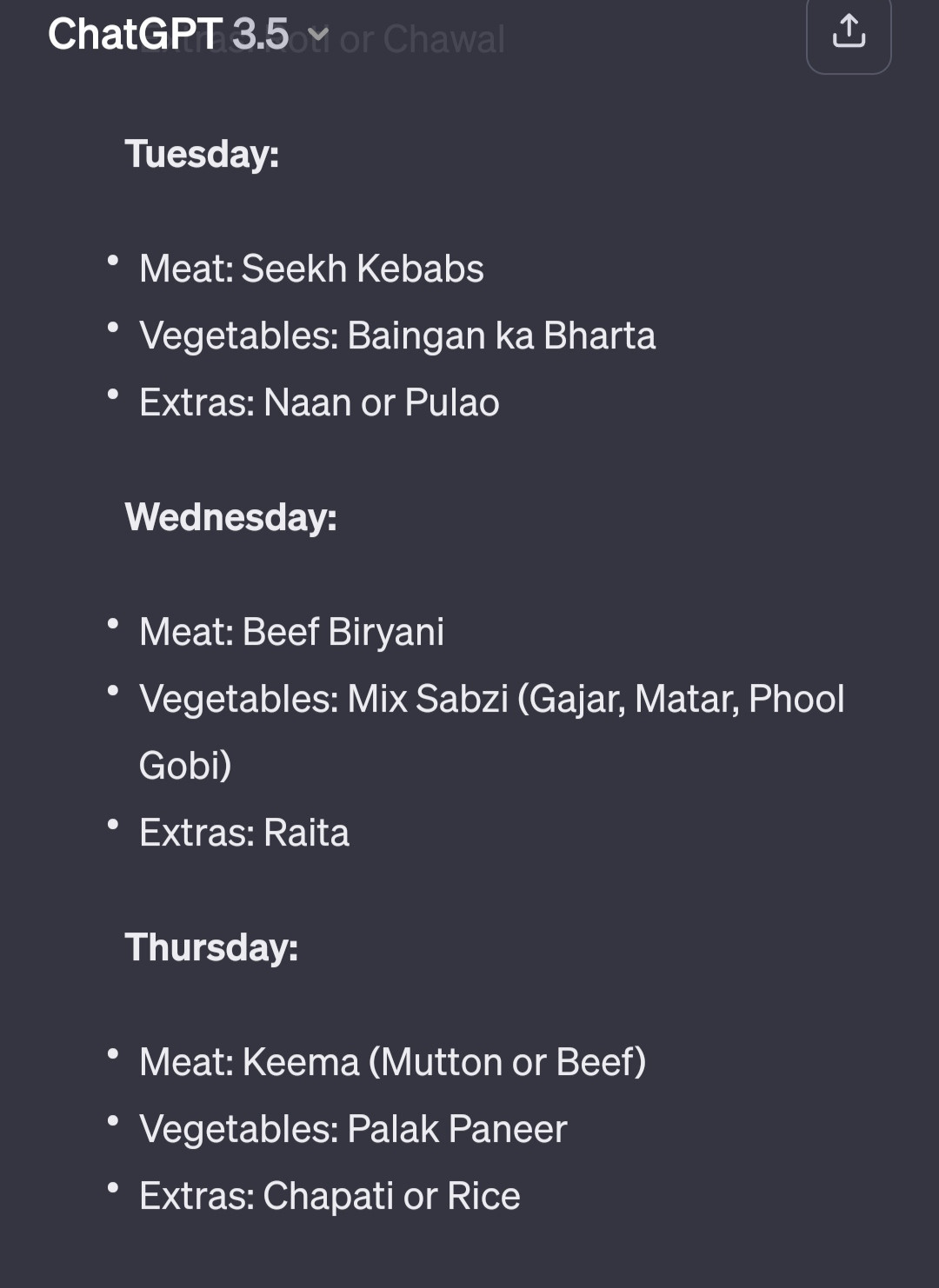This screenshot has height=1288, width=939.
Task: Tap the faded 'or Chawal' text
Action: (x=422, y=39)
